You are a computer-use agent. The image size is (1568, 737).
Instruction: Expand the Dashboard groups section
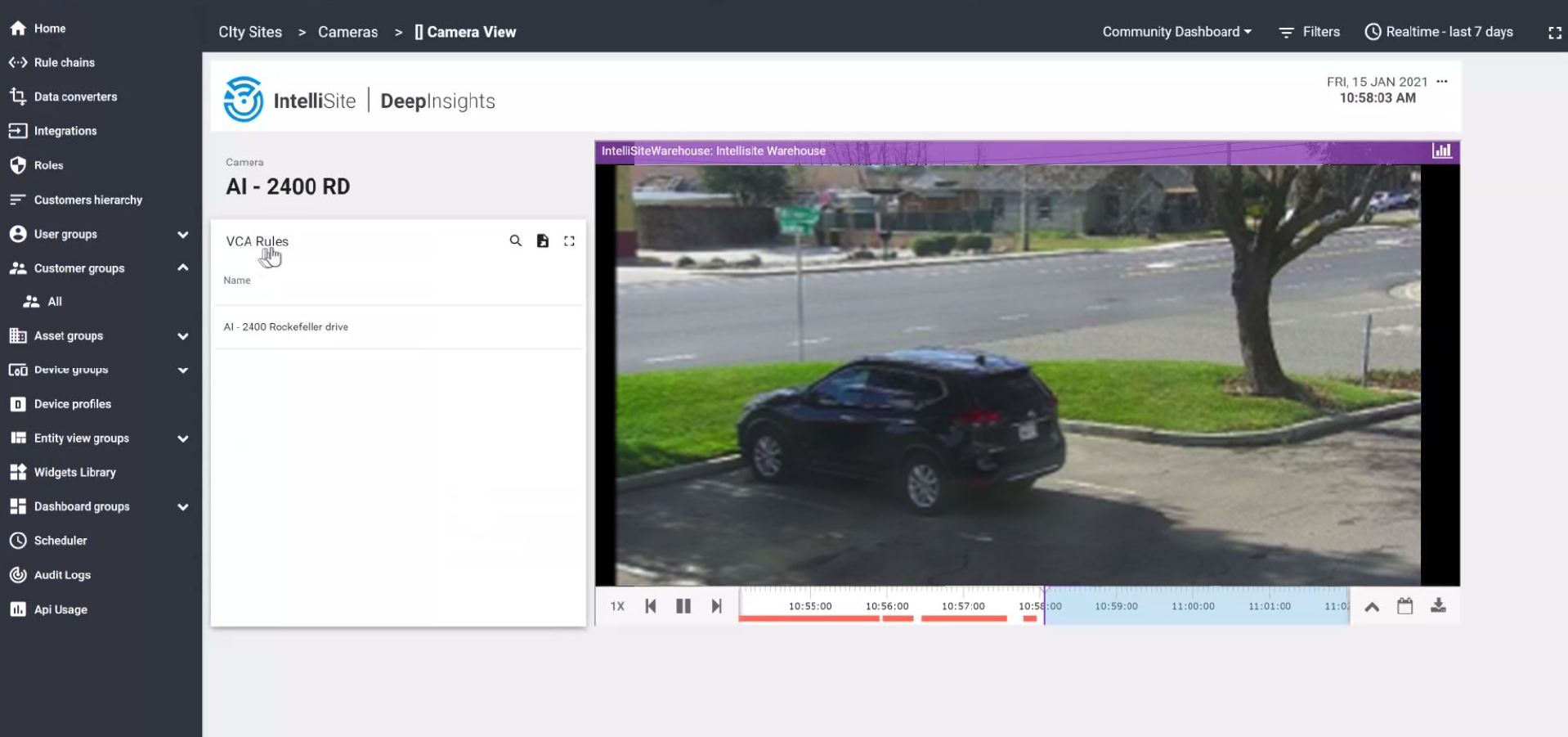(x=183, y=507)
